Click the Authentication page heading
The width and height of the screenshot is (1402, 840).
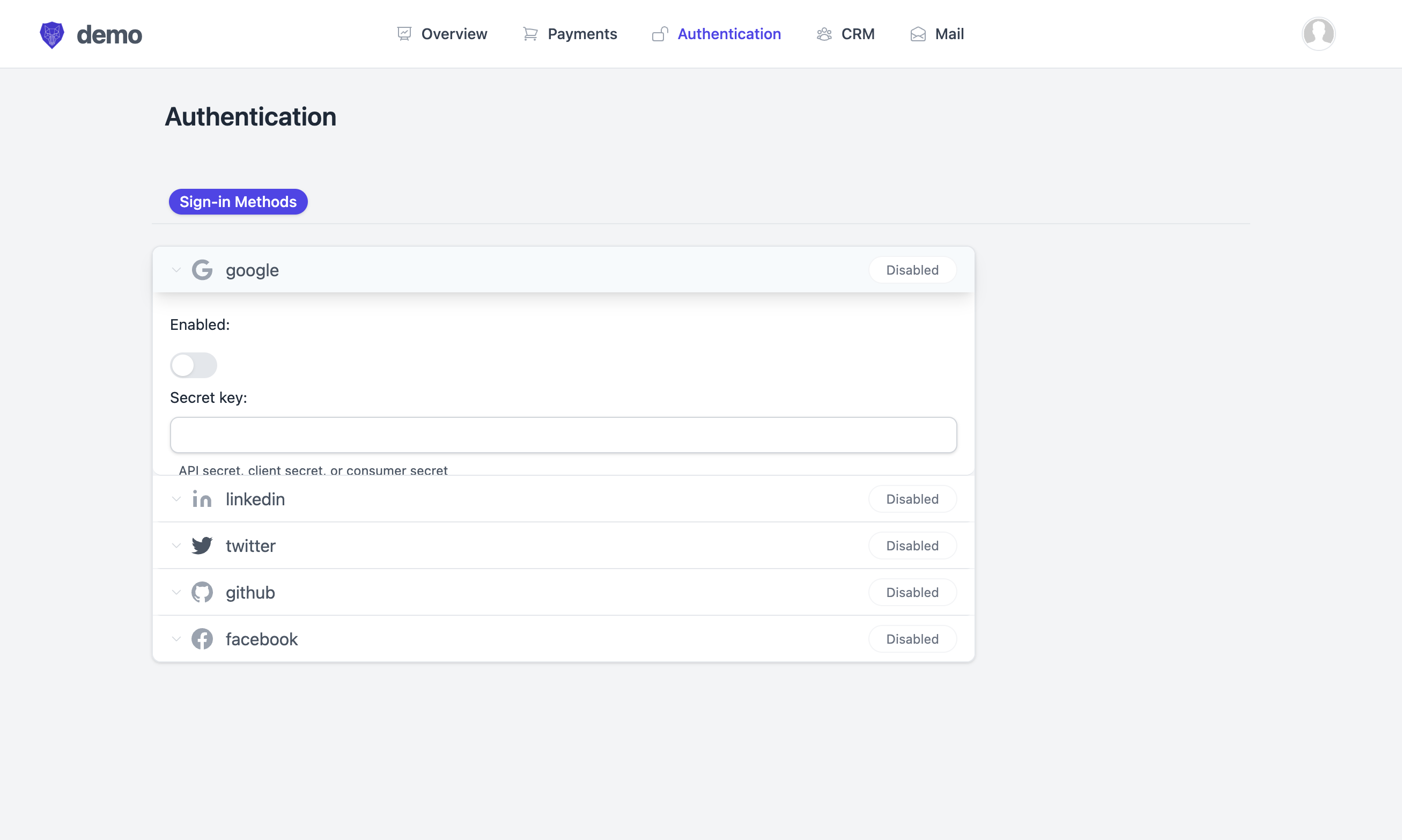pos(251,116)
